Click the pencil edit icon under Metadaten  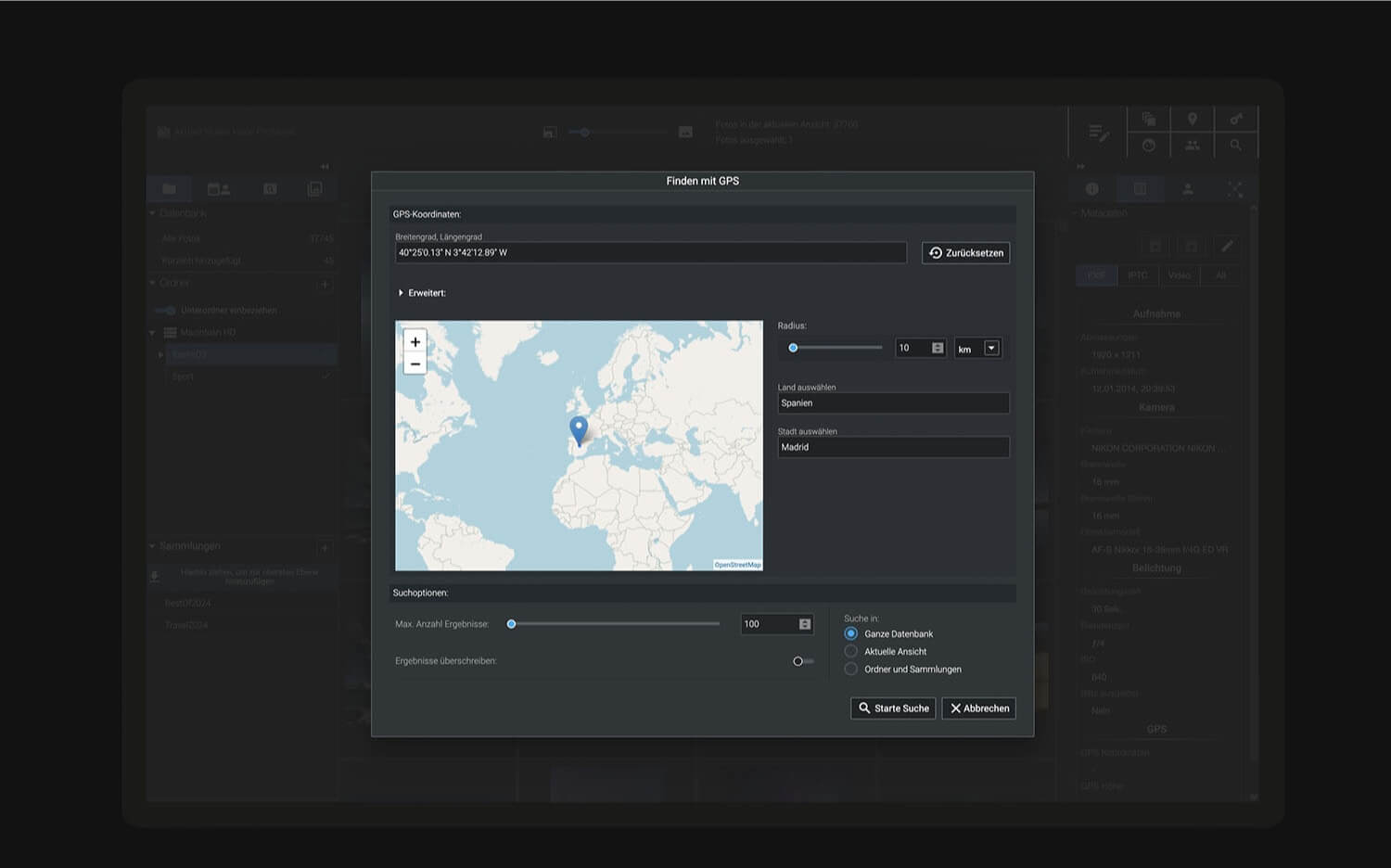pyautogui.click(x=1227, y=246)
